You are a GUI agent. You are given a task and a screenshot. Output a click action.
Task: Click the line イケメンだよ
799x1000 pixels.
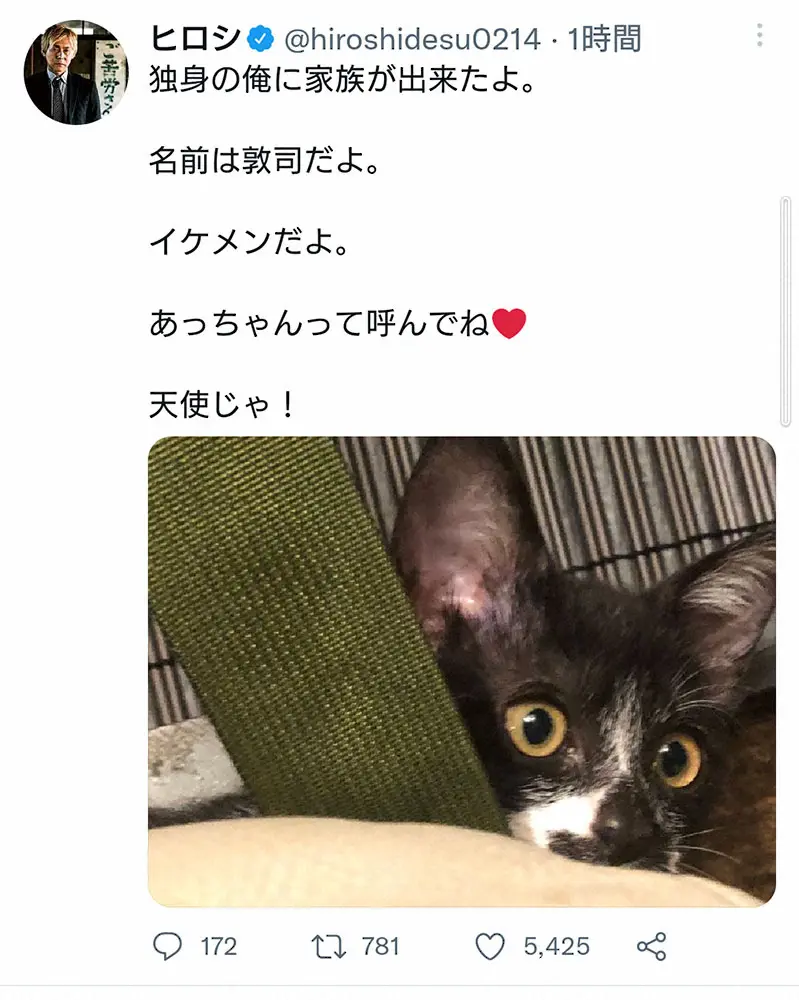250,242
